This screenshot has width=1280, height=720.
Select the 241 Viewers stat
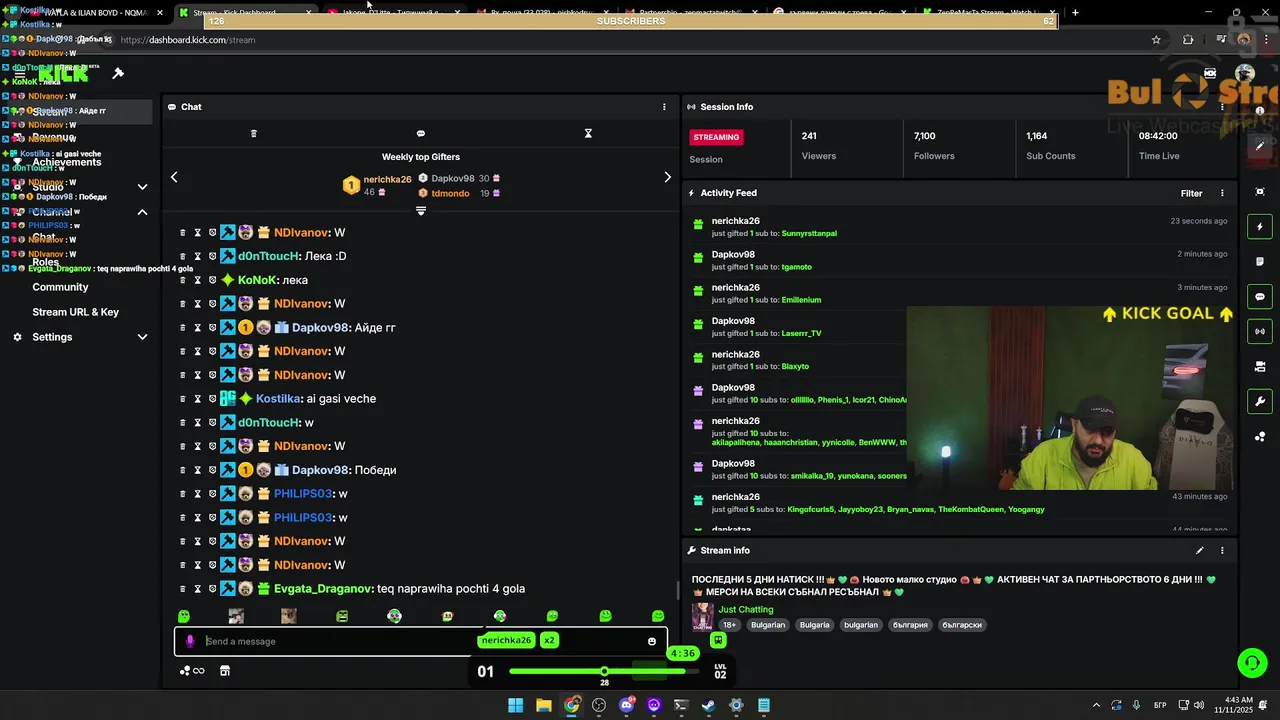pos(819,145)
